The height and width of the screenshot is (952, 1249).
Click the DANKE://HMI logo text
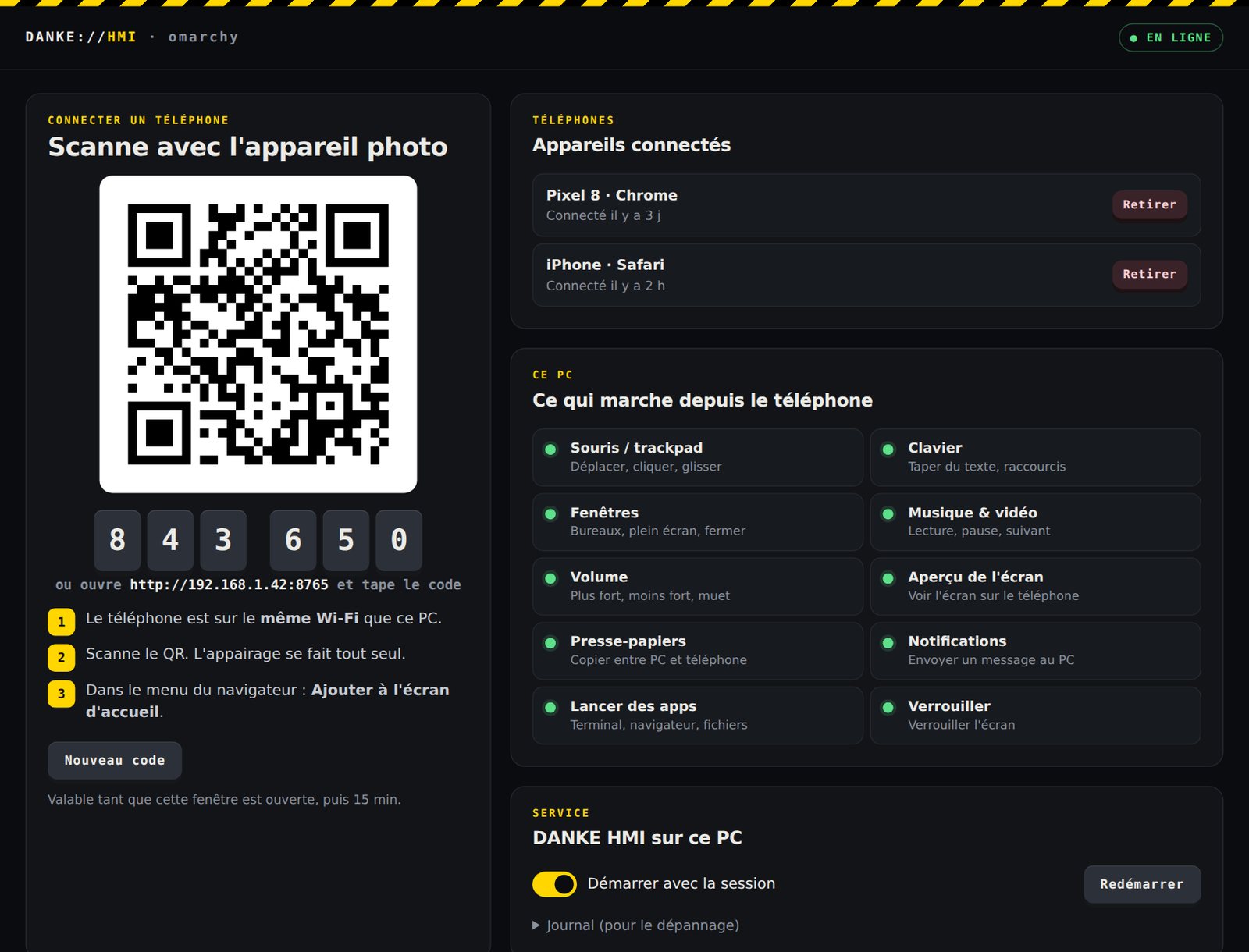coord(80,37)
